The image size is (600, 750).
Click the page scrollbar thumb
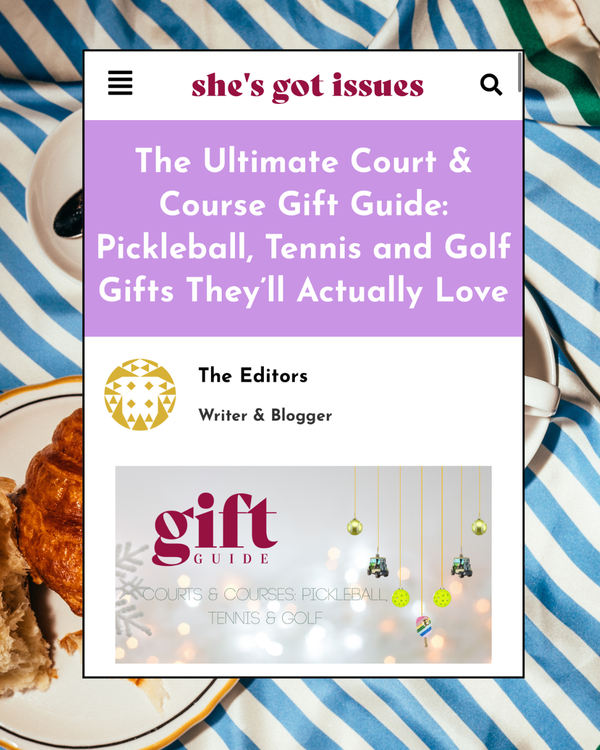(520, 72)
